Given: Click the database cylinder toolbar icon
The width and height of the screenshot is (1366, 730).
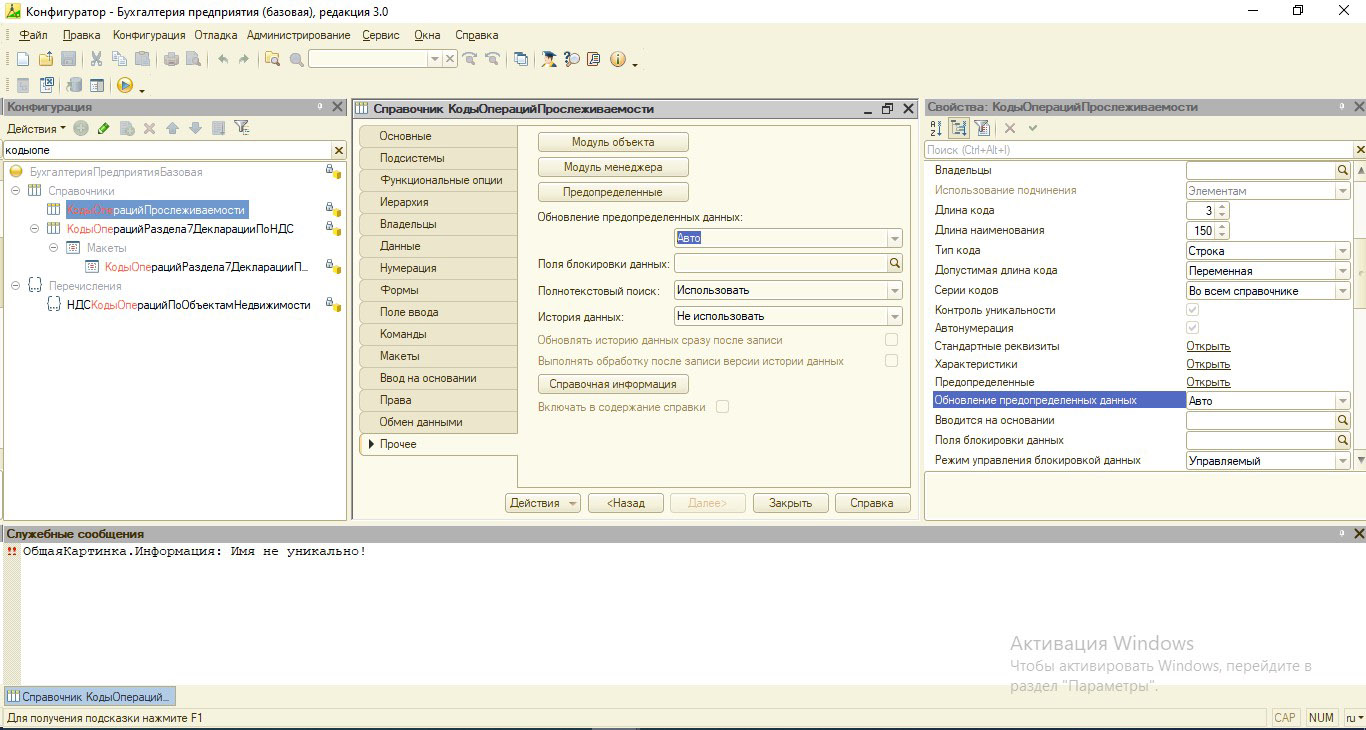Looking at the screenshot, I should point(74,86).
